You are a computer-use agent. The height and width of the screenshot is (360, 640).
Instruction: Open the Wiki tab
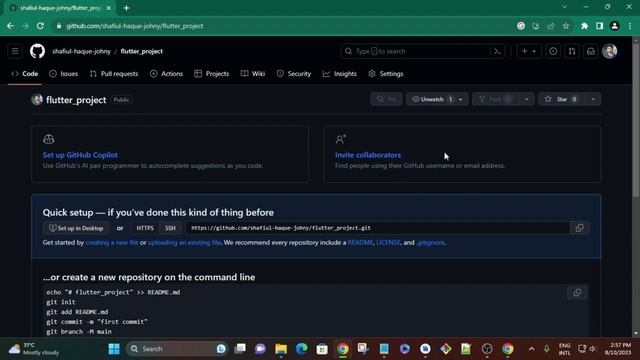[x=253, y=73]
